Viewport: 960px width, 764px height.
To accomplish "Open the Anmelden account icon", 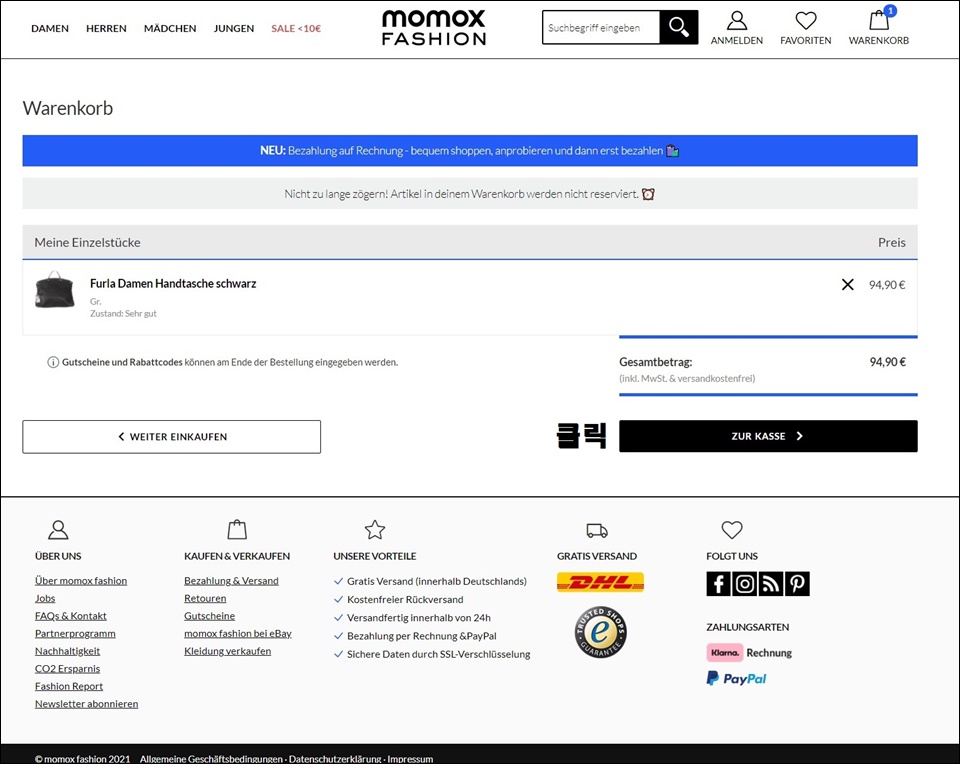I will tap(737, 21).
